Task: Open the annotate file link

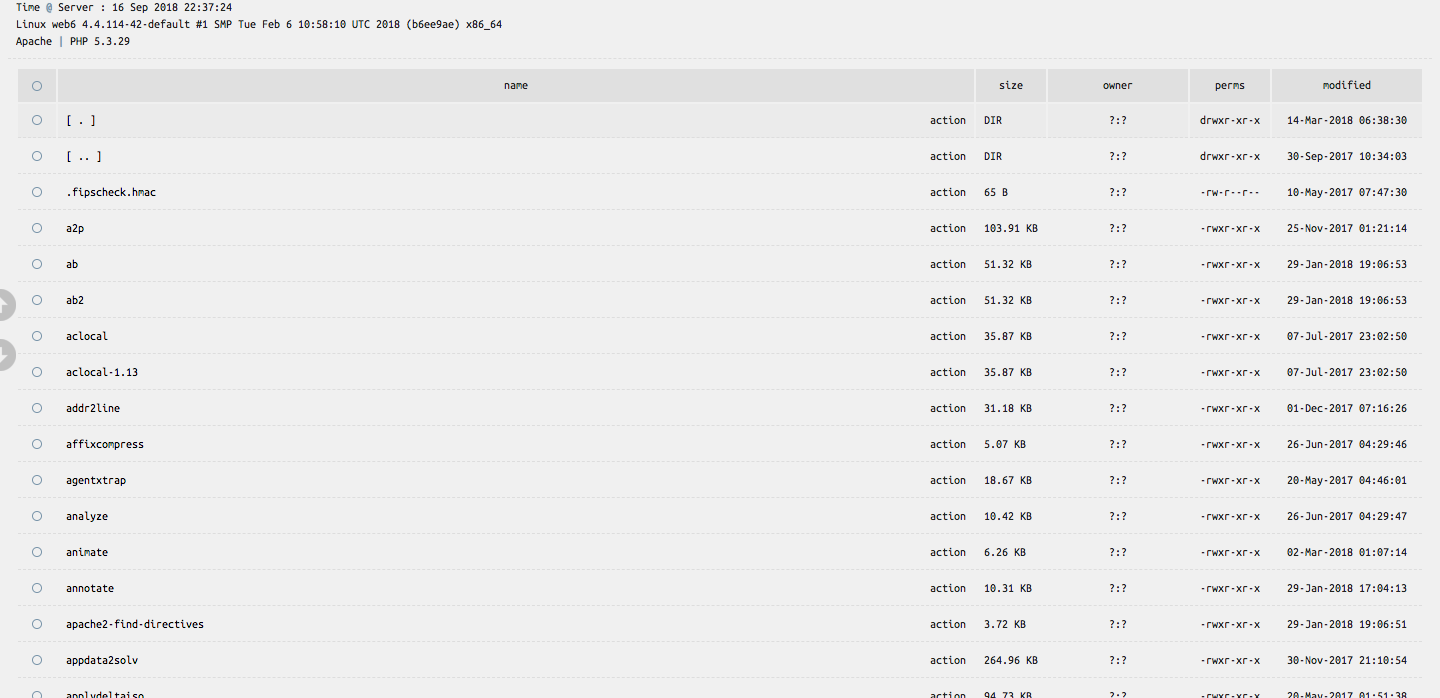Action: [x=90, y=588]
